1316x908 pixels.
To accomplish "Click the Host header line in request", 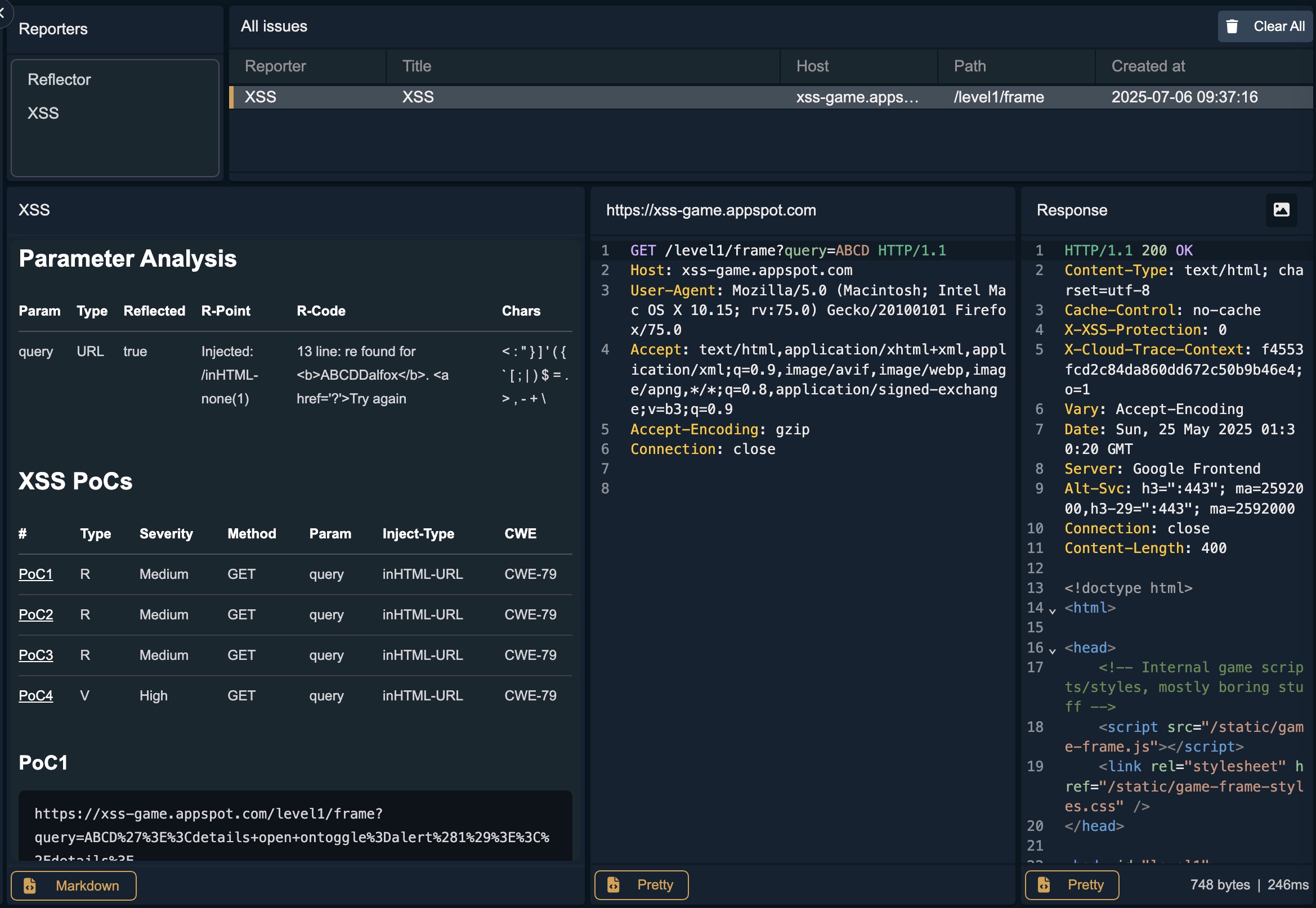I will click(x=741, y=270).
